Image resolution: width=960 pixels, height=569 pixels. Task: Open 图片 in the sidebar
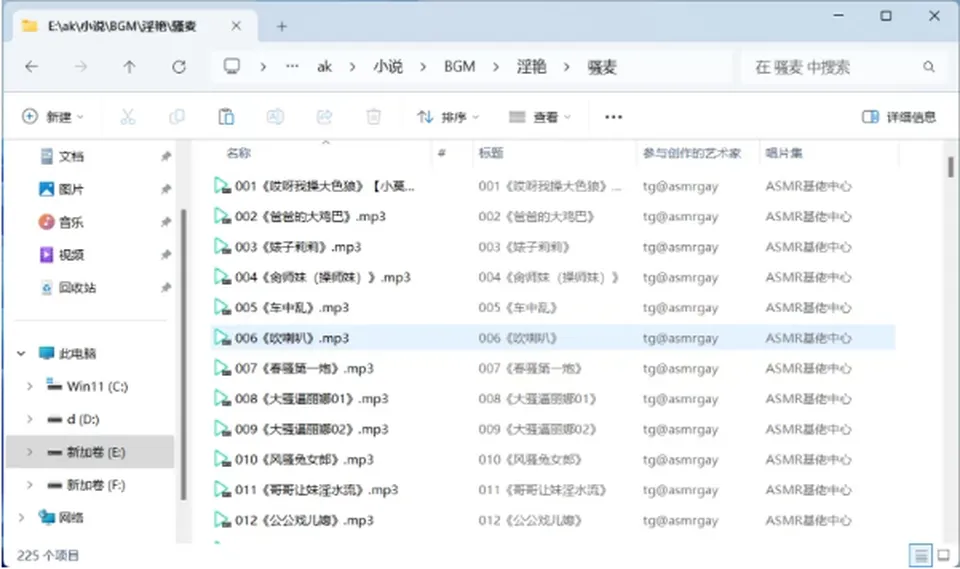pos(71,189)
